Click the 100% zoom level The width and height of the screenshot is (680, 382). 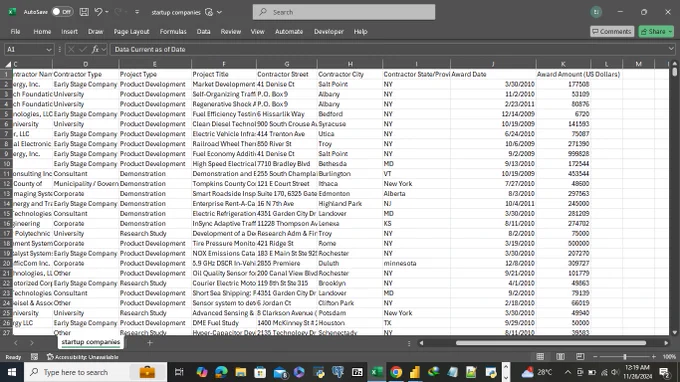tap(669, 357)
